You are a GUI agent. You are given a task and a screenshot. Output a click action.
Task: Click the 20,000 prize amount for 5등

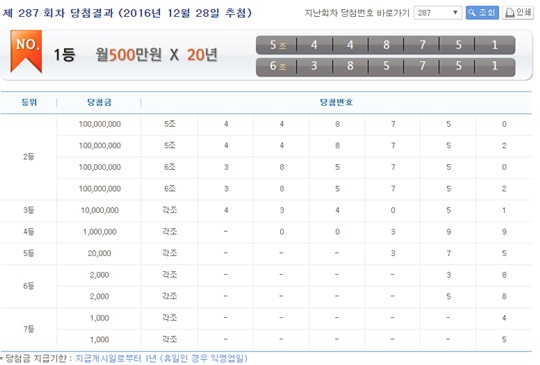[100, 253]
